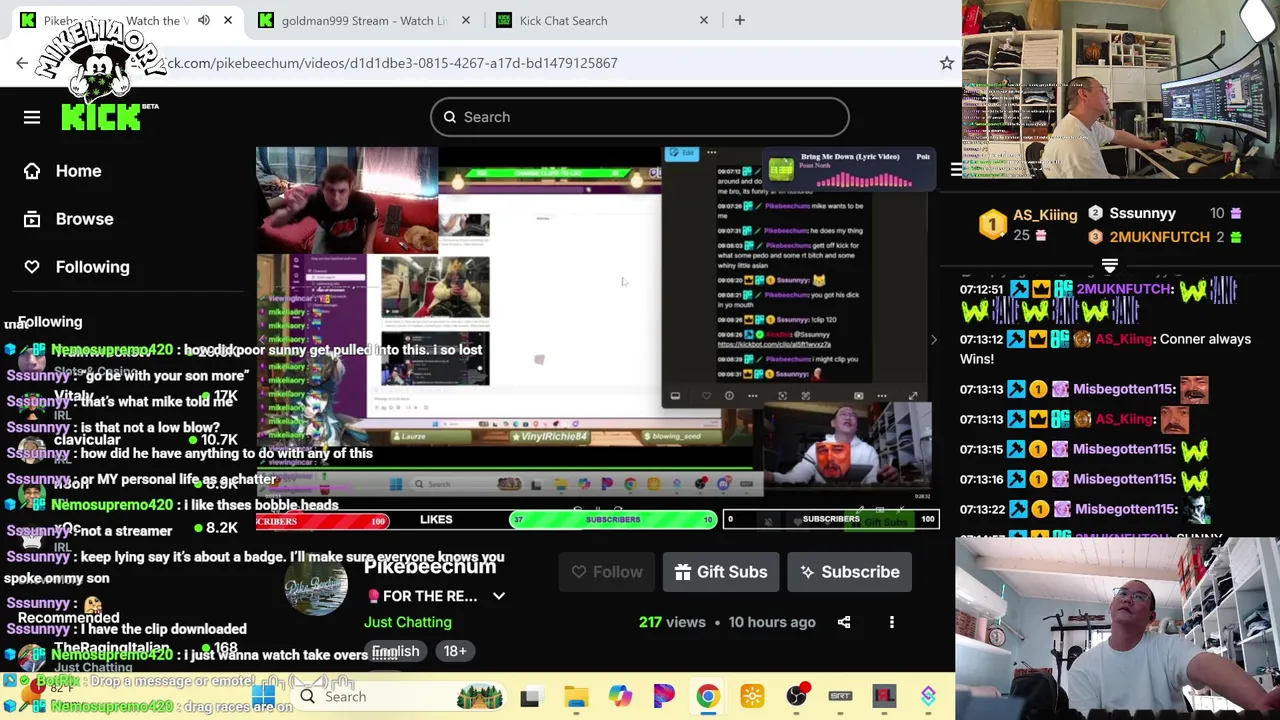The height and width of the screenshot is (720, 1280).
Task: Toggle the Kick sidebar hamburger menu
Action: (32, 117)
